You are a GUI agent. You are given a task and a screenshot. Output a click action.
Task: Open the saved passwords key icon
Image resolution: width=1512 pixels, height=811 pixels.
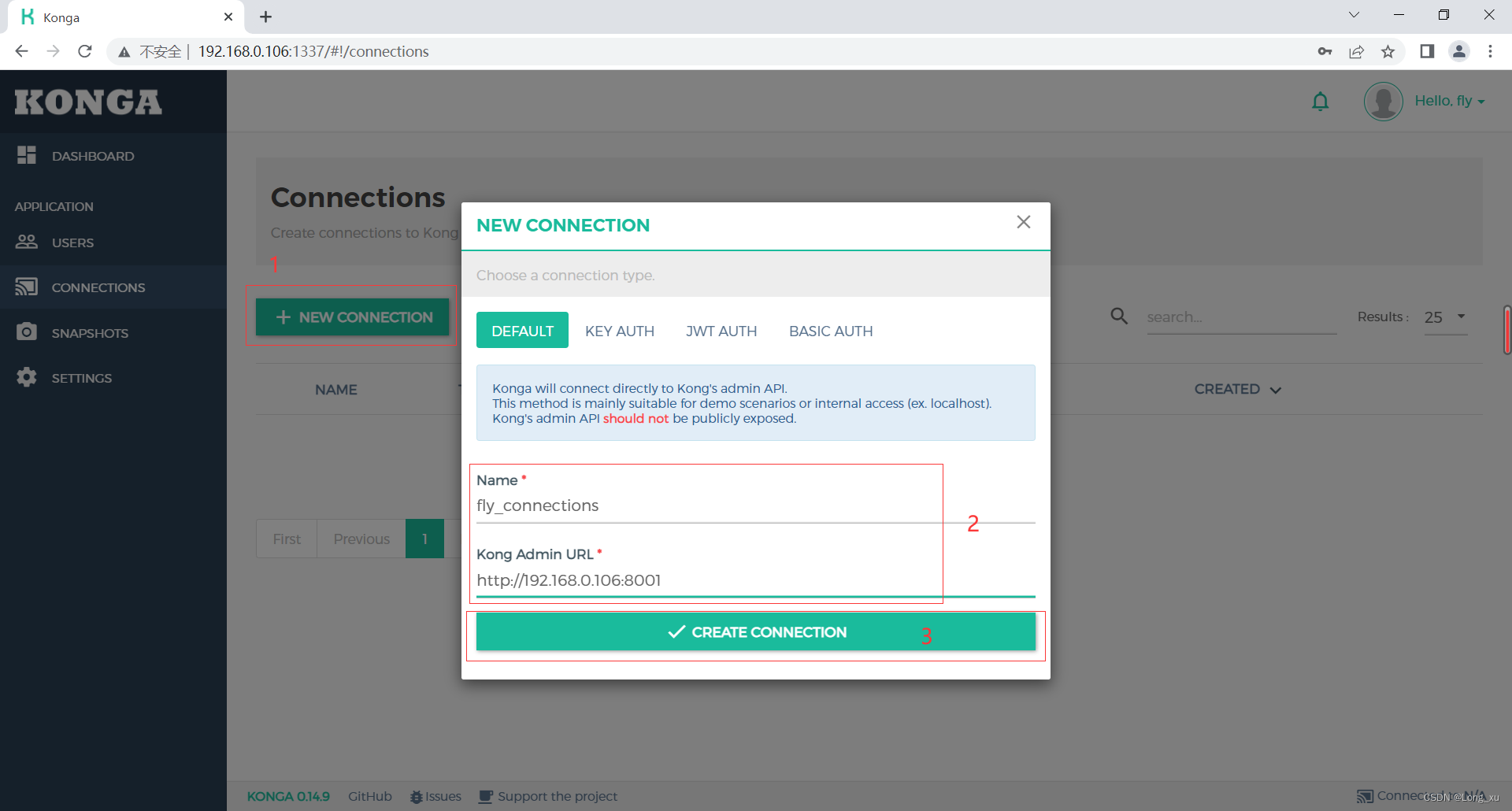click(1325, 51)
